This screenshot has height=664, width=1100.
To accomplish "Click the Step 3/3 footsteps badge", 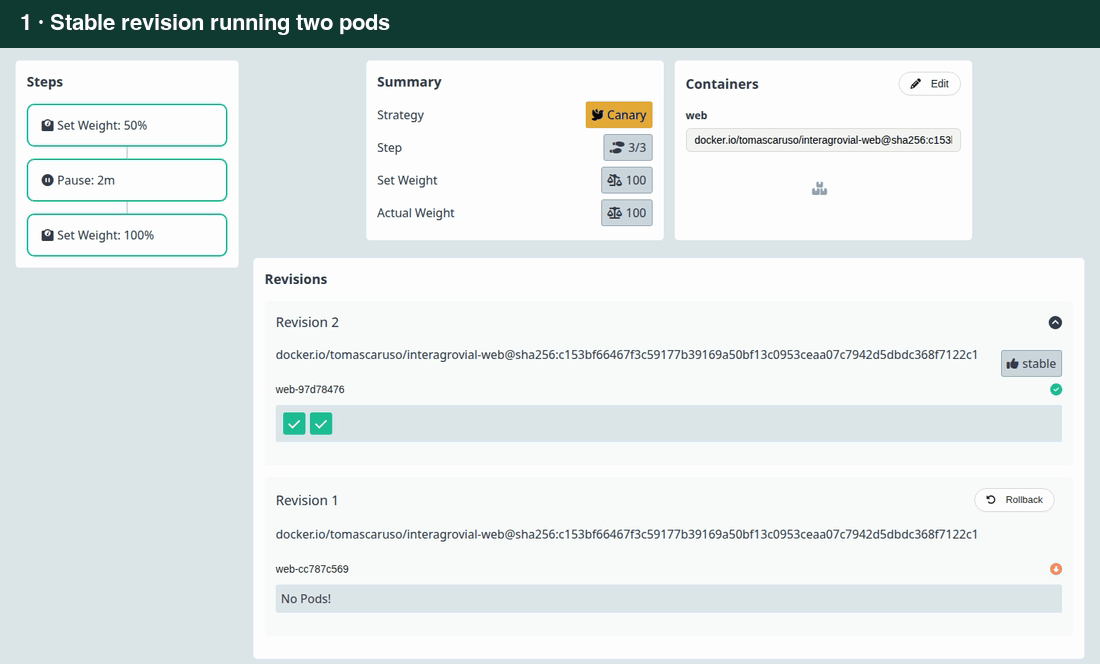I will coord(628,148).
